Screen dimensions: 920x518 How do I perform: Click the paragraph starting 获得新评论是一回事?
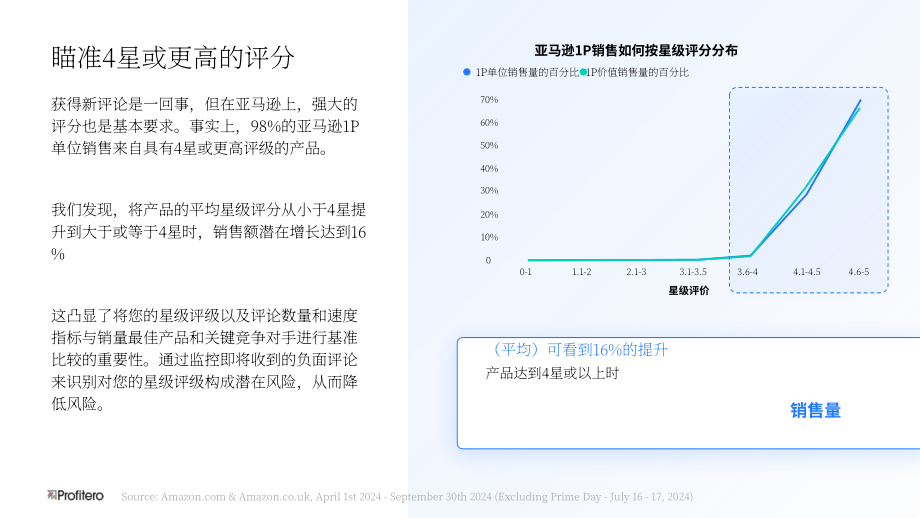click(205, 126)
